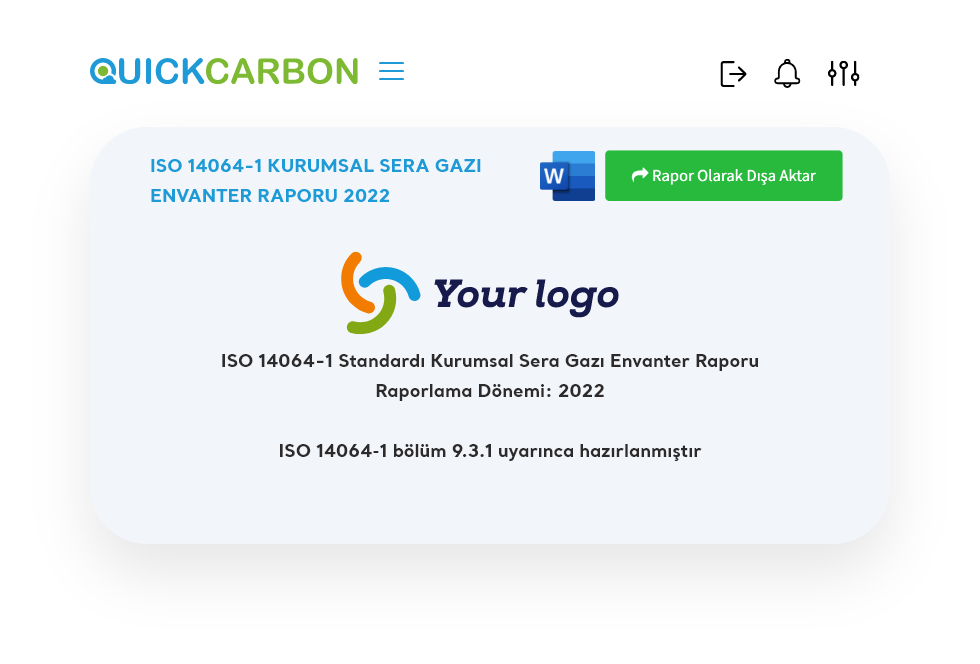Click Raporlama Dönemi: 2022 text
The width and height of the screenshot is (980, 664).
[490, 391]
